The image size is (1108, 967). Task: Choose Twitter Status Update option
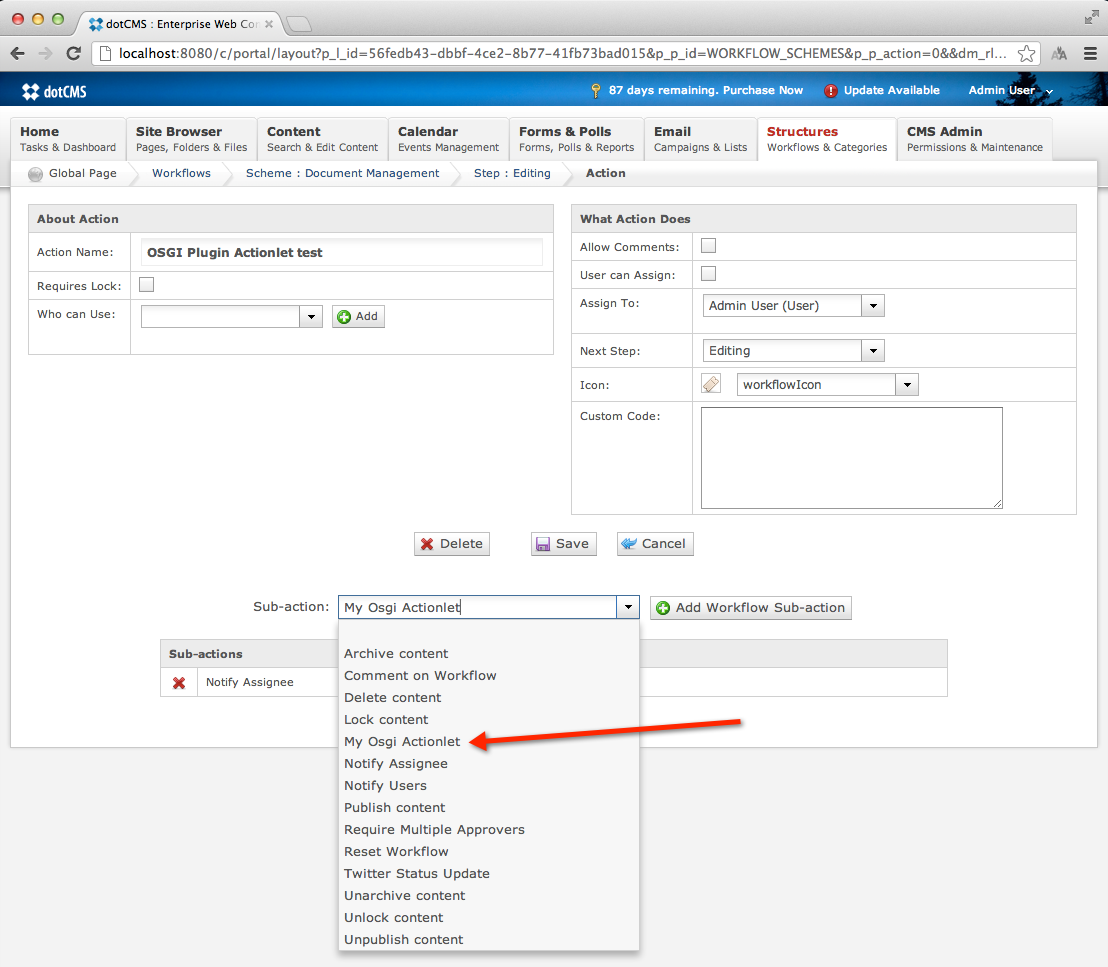(417, 874)
